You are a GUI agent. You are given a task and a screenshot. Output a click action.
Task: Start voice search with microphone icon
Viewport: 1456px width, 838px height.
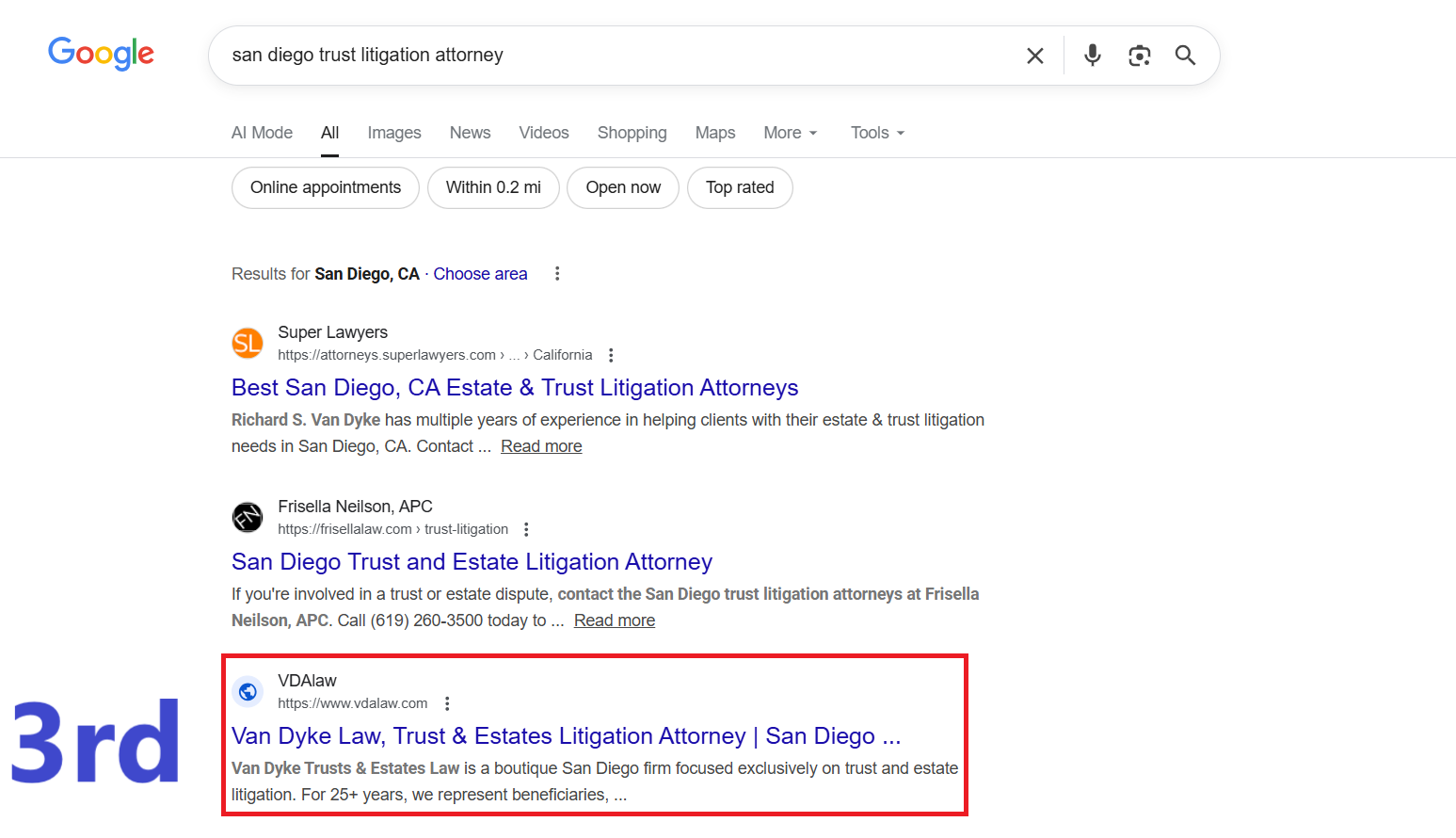[x=1092, y=56]
